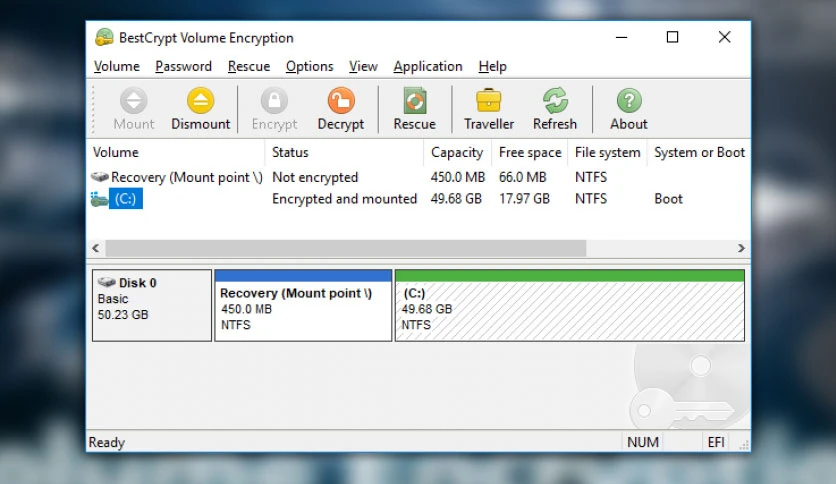Sort by the Volume column header
Screen dimensions: 836x484
click(176, 152)
